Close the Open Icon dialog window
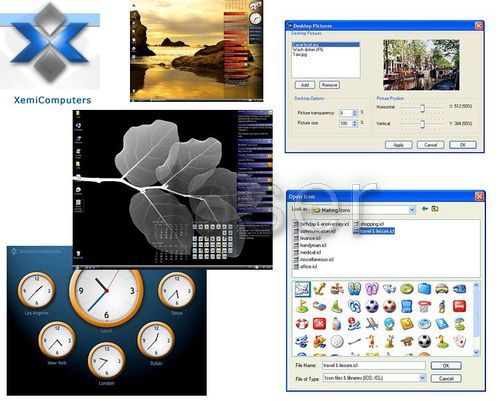The height and width of the screenshot is (401, 500). pyautogui.click(x=479, y=196)
